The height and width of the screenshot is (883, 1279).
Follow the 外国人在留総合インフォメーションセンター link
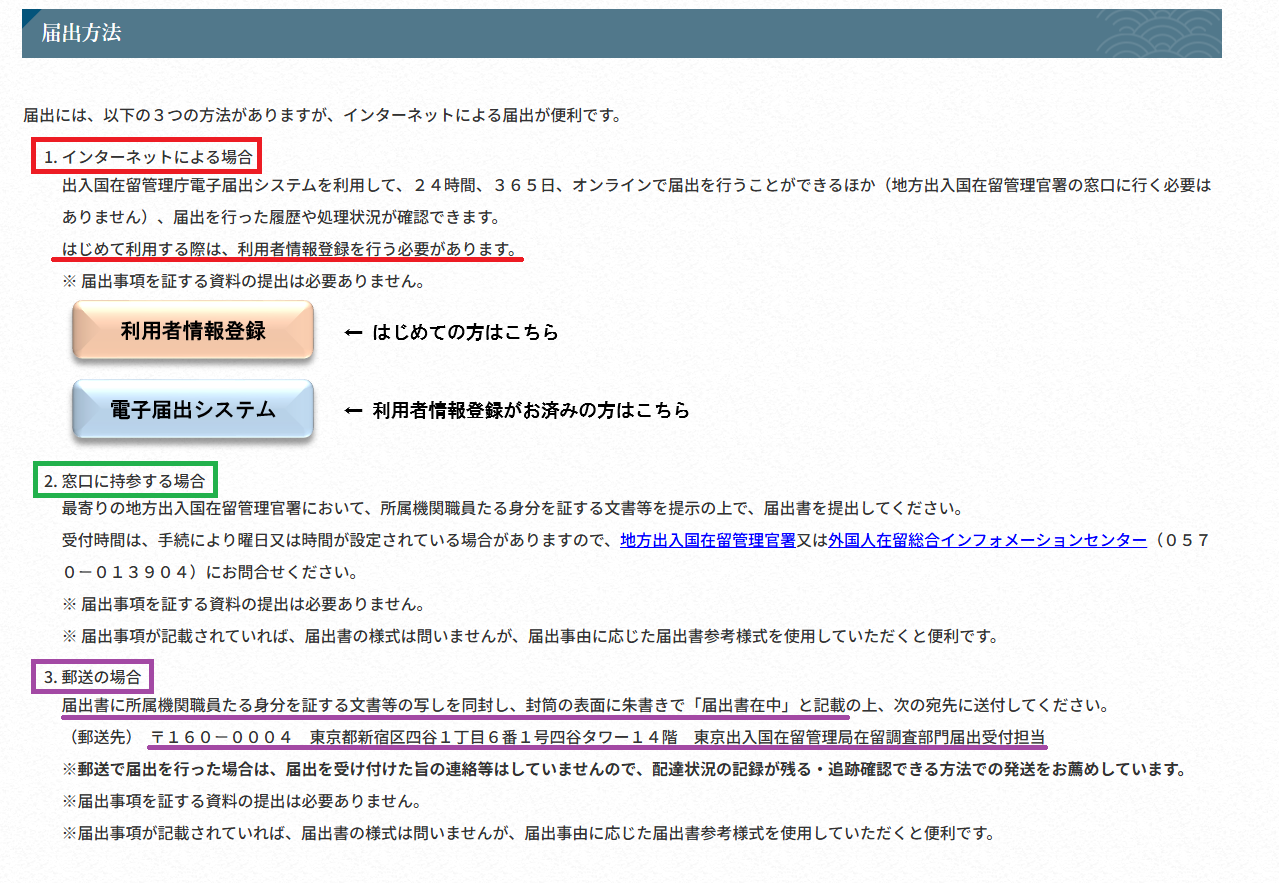pyautogui.click(x=987, y=540)
